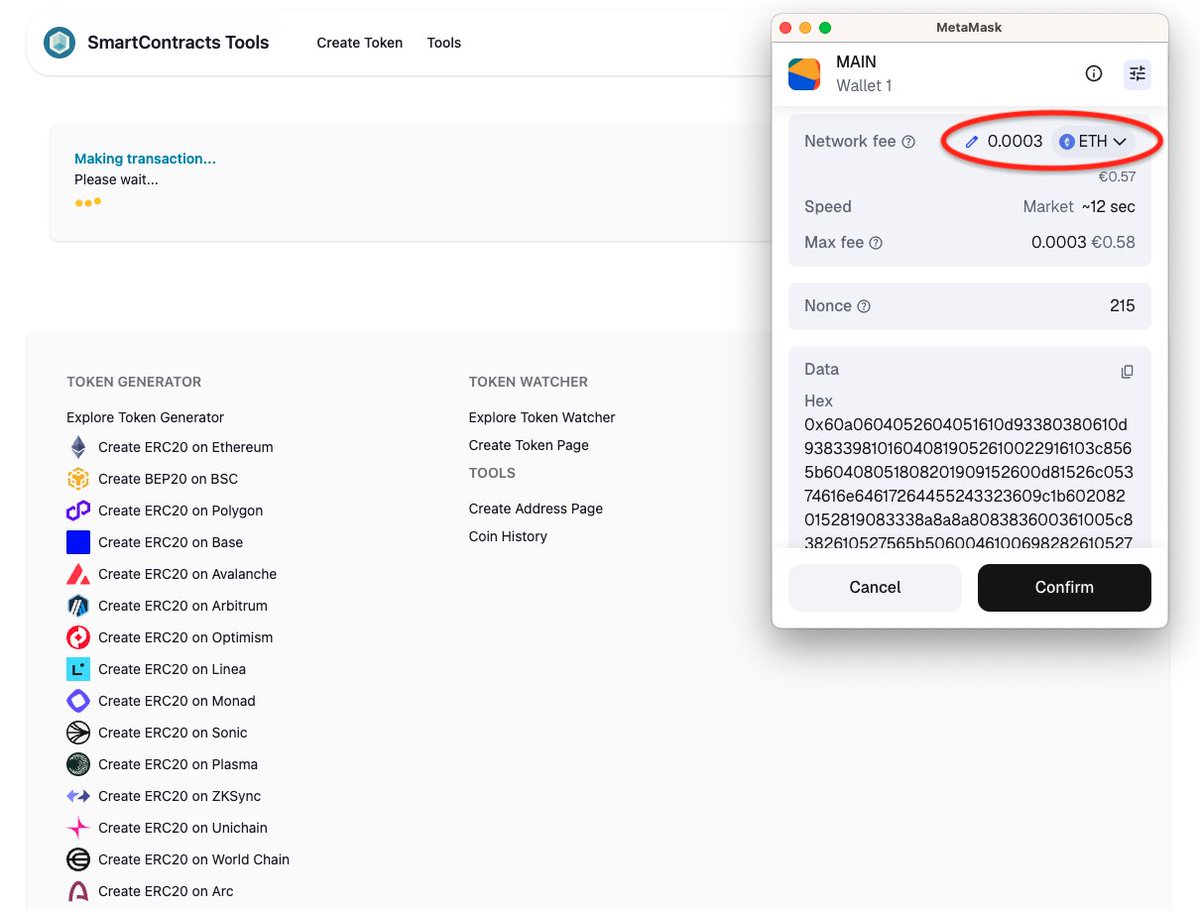
Task: Open Create ERC20 on Unichain link
Action: tap(183, 828)
